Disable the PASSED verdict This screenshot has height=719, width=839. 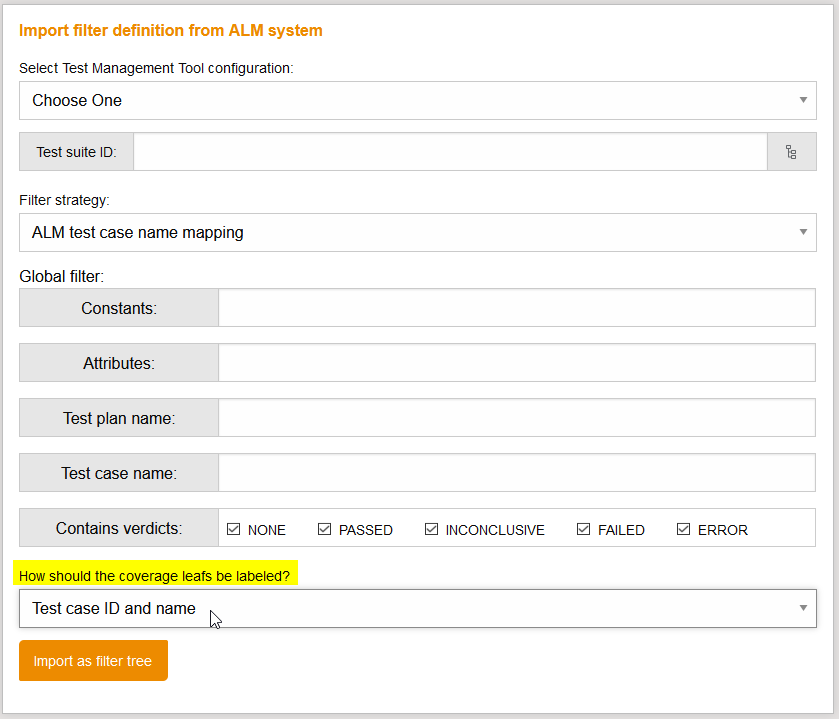click(324, 529)
